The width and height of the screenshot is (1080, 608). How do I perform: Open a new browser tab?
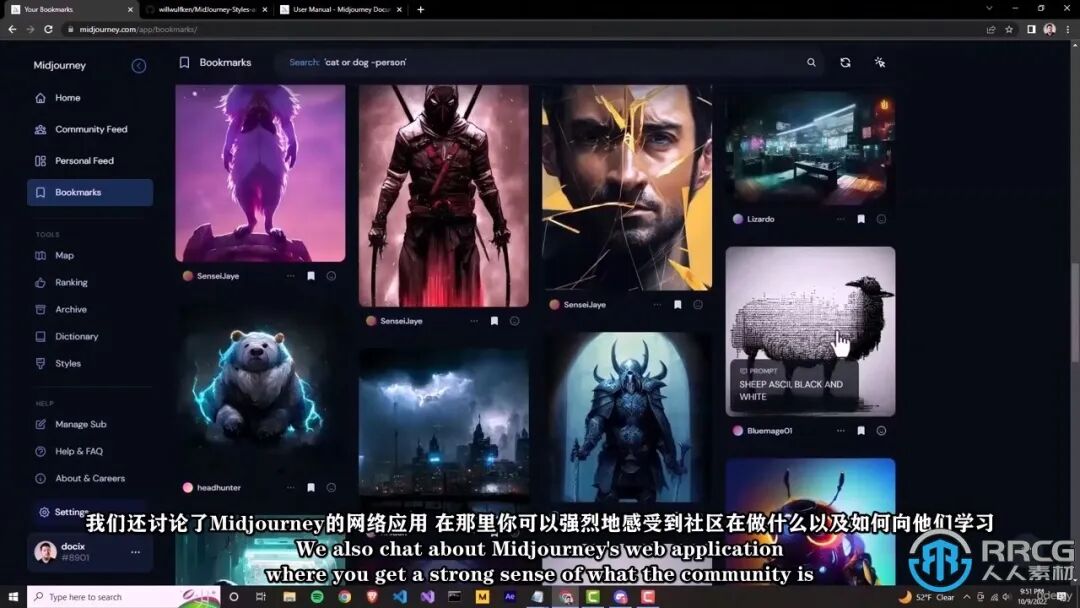(x=421, y=10)
